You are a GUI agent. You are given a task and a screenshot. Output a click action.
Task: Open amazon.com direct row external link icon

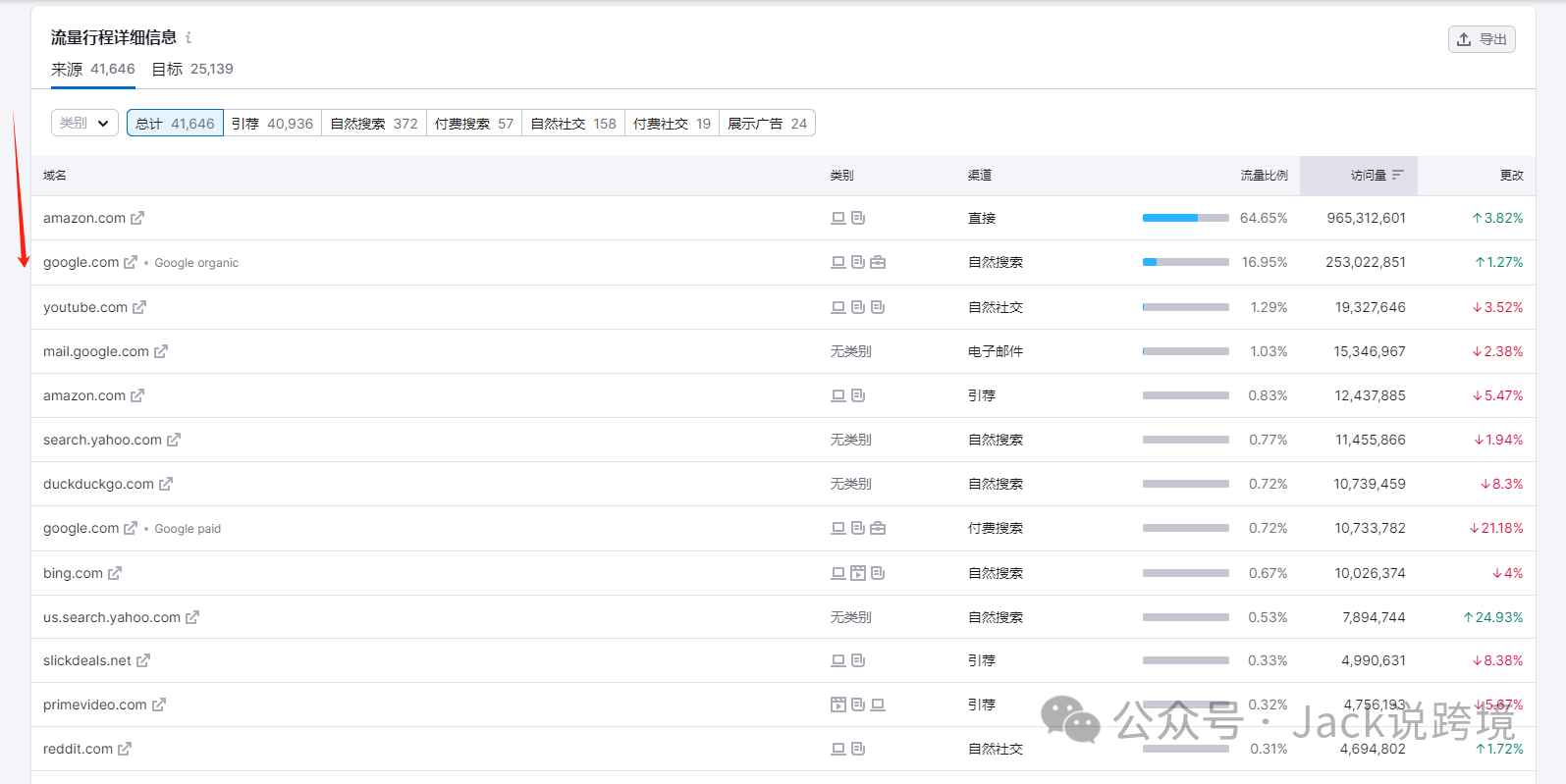point(137,218)
